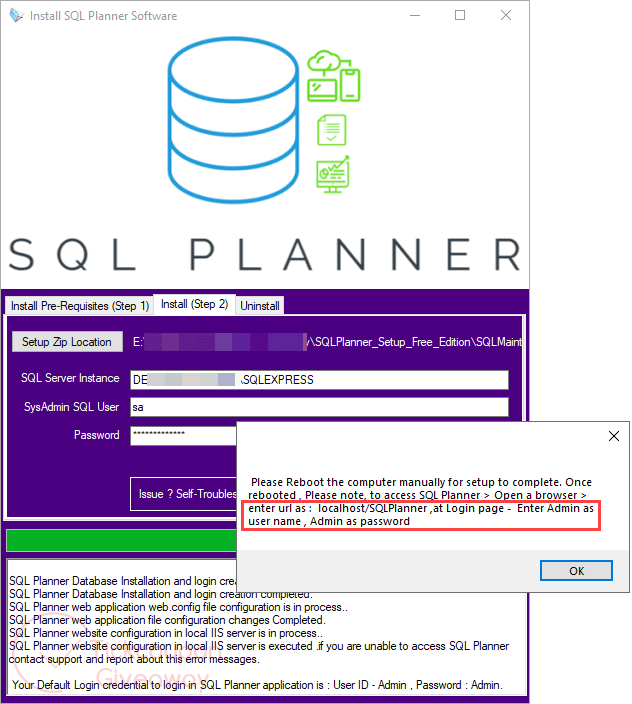The height and width of the screenshot is (704, 632).
Task: Open the Issue ? Self-Troubleshoot button
Action: (183, 494)
